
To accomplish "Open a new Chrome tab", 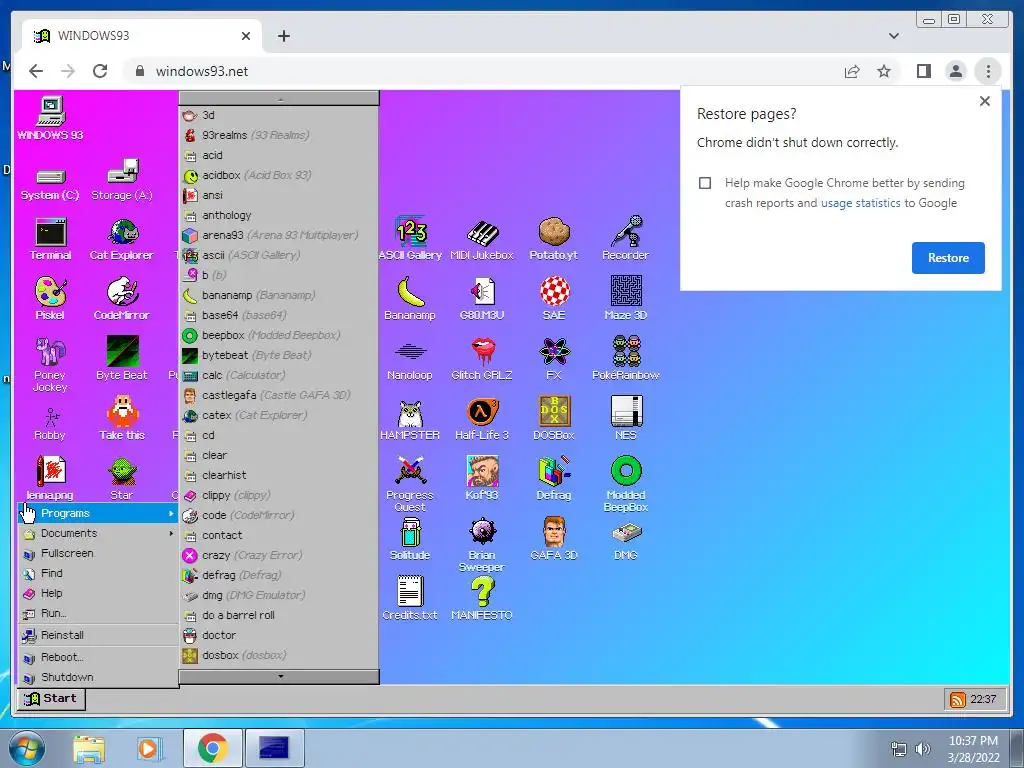I will tap(283, 36).
